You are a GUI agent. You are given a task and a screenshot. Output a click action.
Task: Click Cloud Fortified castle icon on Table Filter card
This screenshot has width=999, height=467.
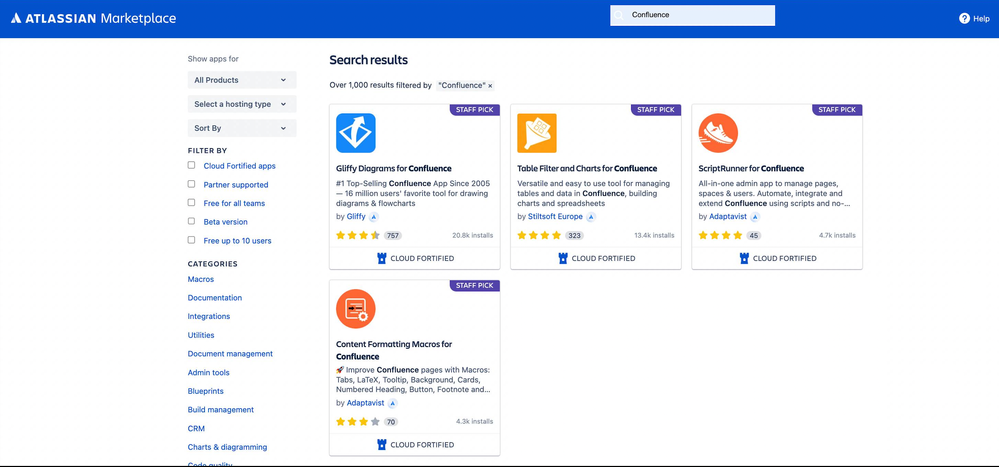pyautogui.click(x=563, y=258)
